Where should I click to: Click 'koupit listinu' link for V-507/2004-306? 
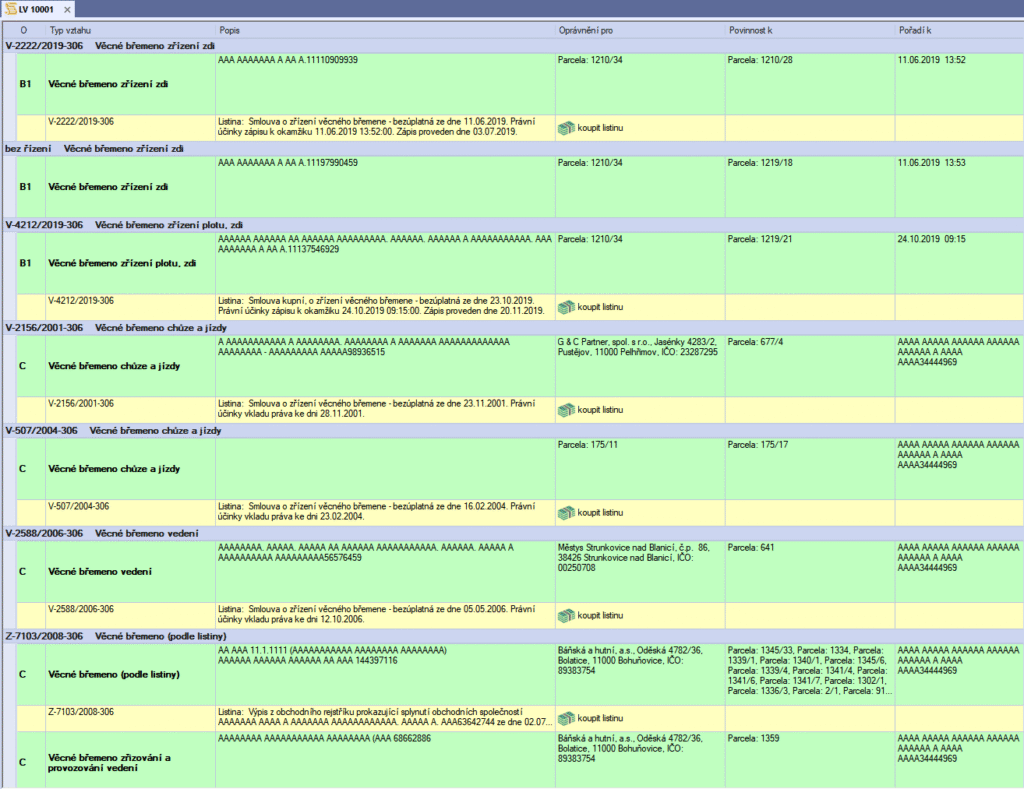[600, 513]
